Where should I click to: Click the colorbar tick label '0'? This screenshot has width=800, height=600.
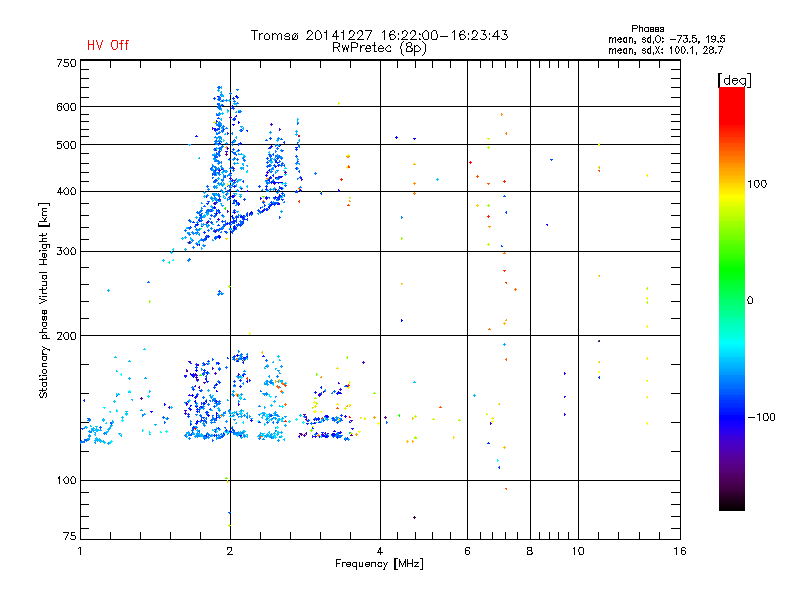(x=750, y=301)
